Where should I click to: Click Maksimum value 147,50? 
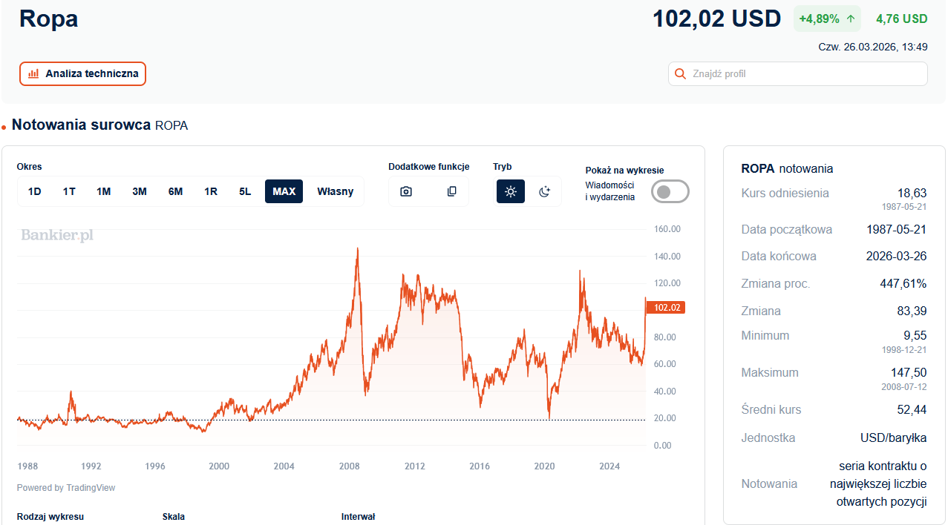tap(909, 373)
